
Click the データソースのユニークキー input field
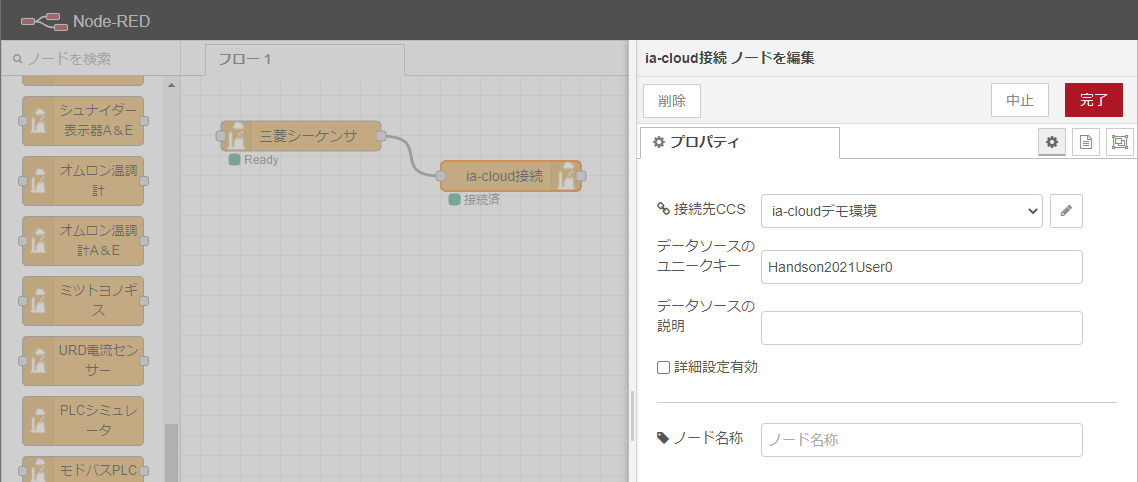[x=922, y=267]
